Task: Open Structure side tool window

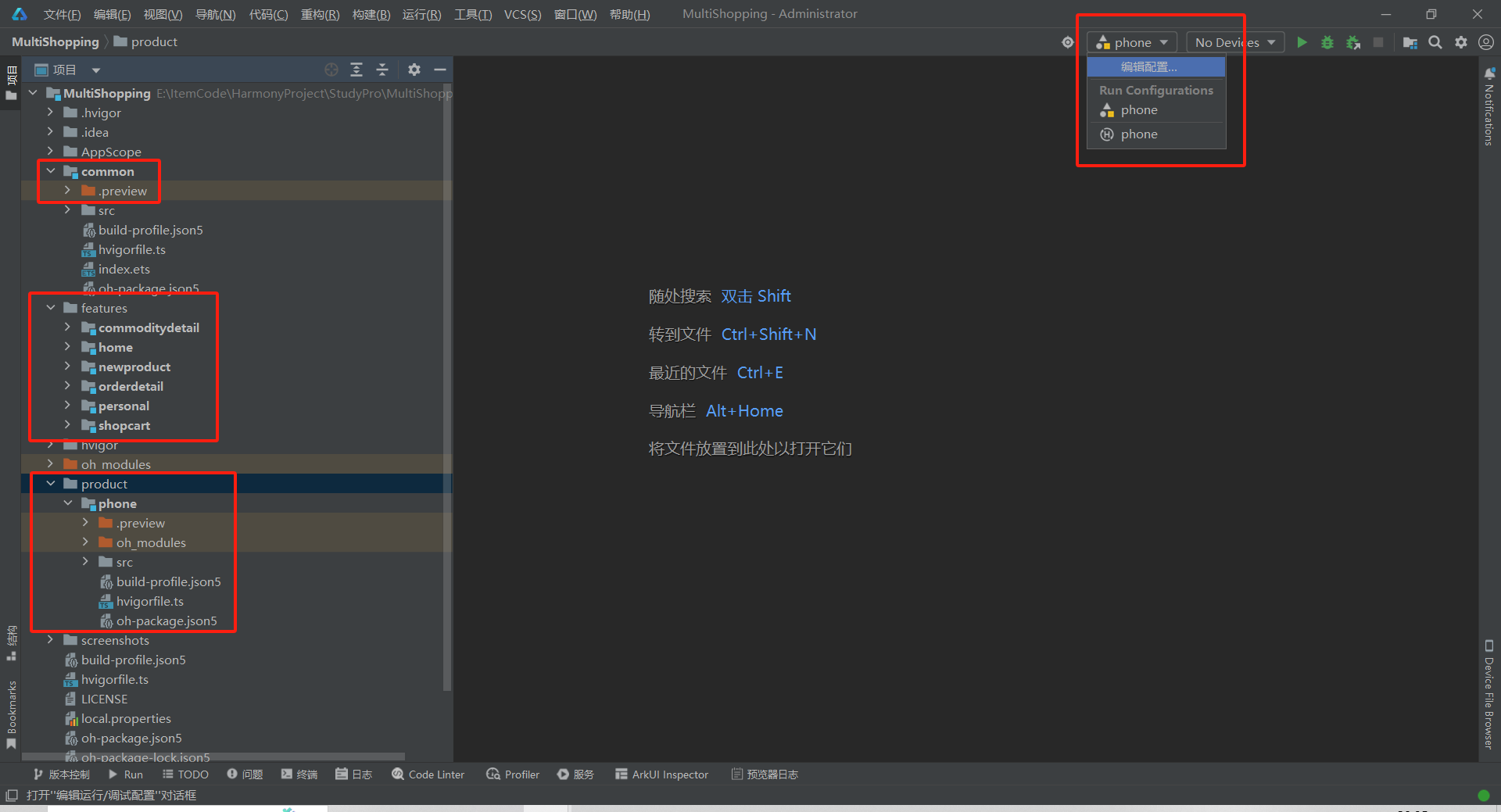Action: click(x=12, y=642)
